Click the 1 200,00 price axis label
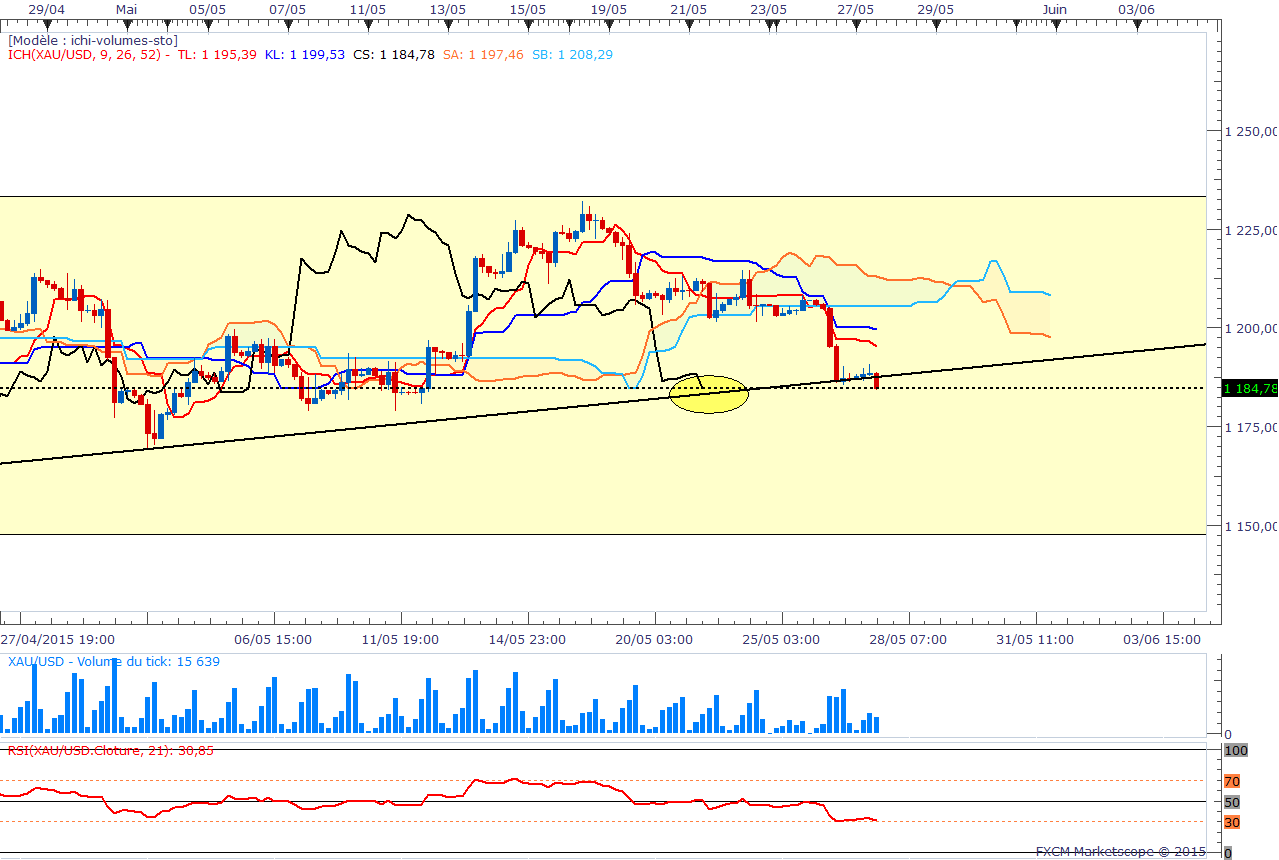1279x860 pixels. (x=1252, y=328)
